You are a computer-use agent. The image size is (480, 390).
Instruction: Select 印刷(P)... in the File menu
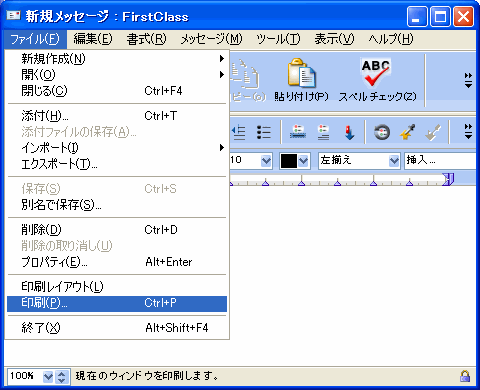click(x=117, y=303)
